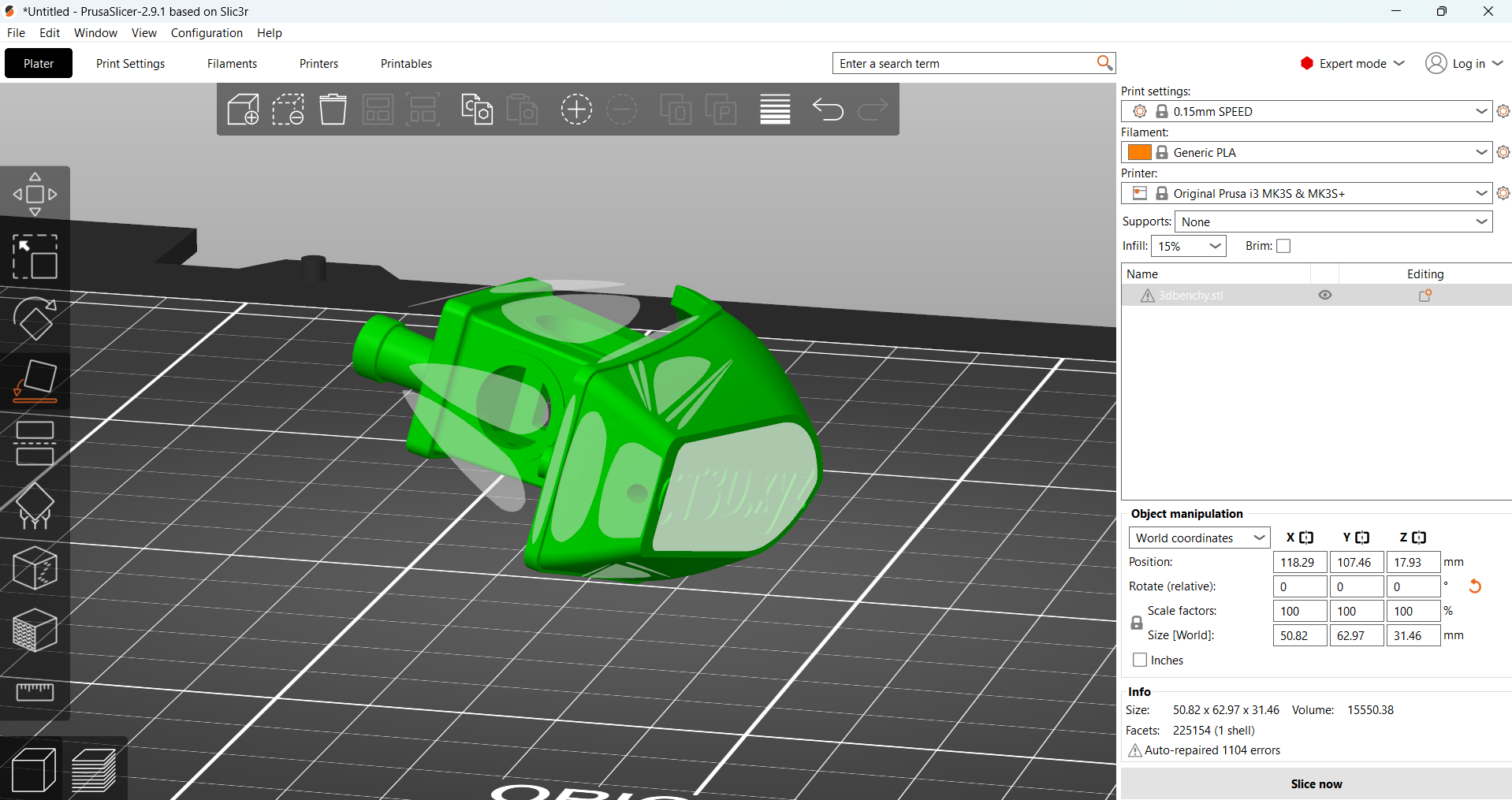1512x800 pixels.
Task: Toggle Y axis mirror button
Action: point(1362,538)
